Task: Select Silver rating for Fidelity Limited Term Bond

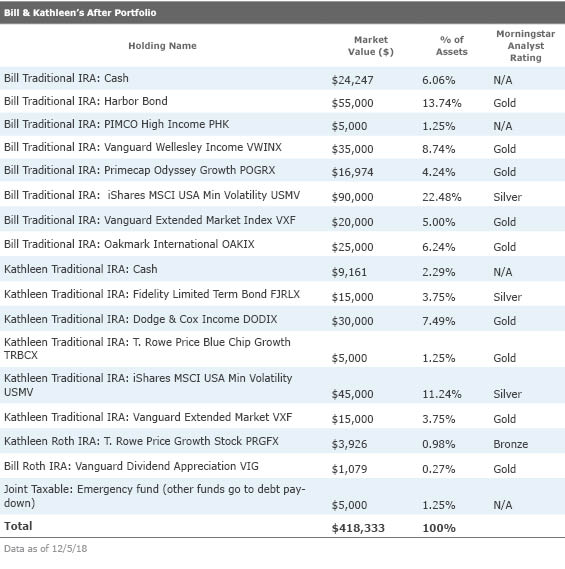Action: pyautogui.click(x=507, y=297)
